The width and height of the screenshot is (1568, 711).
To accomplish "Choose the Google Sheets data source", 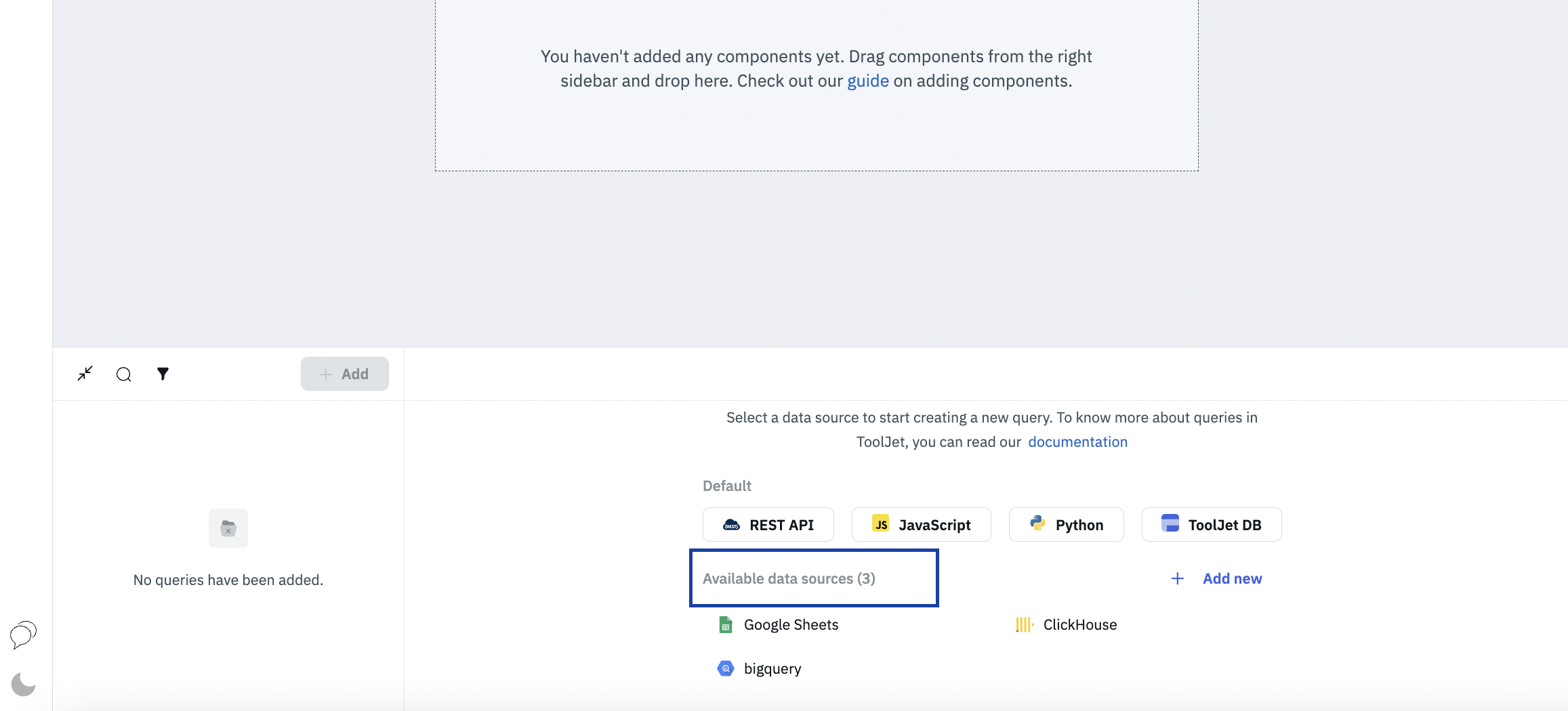I will click(x=778, y=625).
